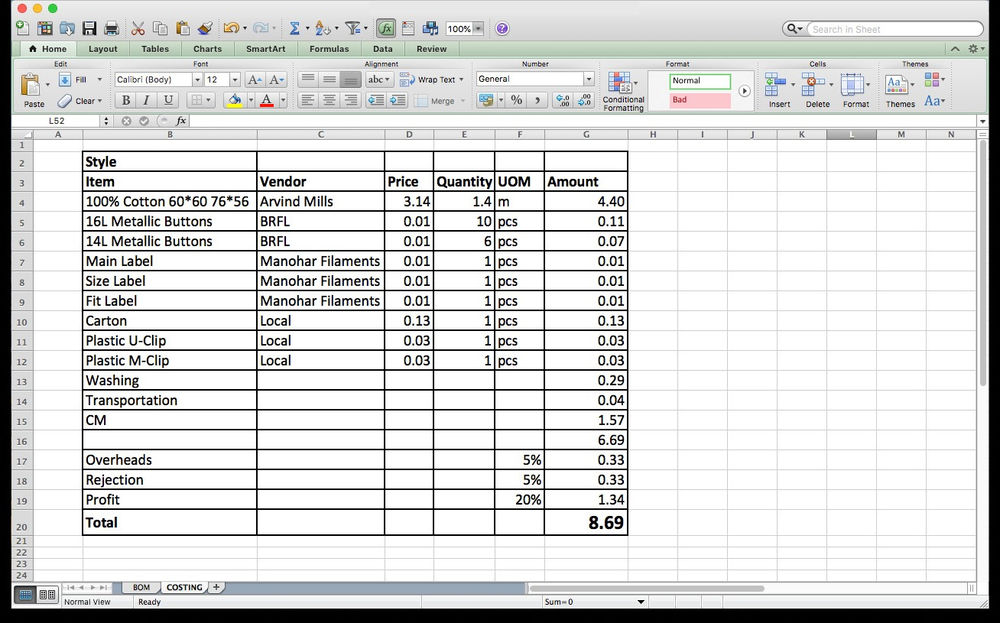Click the percent style icon
The image size is (1000, 623).
coord(516,100)
